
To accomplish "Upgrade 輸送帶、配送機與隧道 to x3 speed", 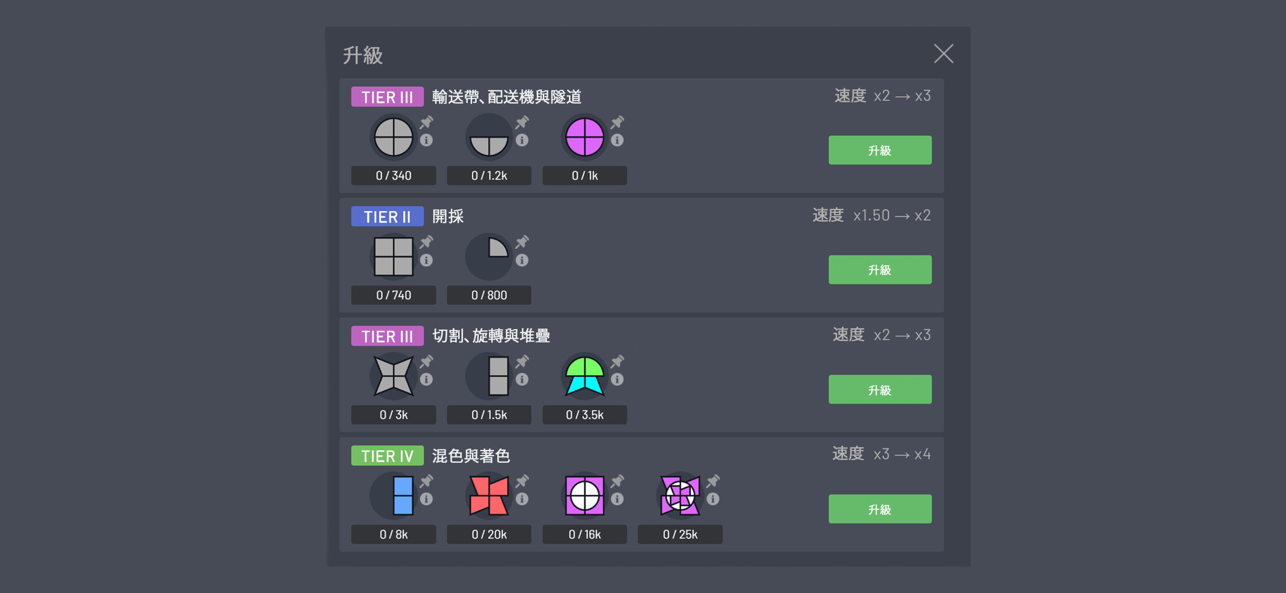I will pyautogui.click(x=880, y=150).
